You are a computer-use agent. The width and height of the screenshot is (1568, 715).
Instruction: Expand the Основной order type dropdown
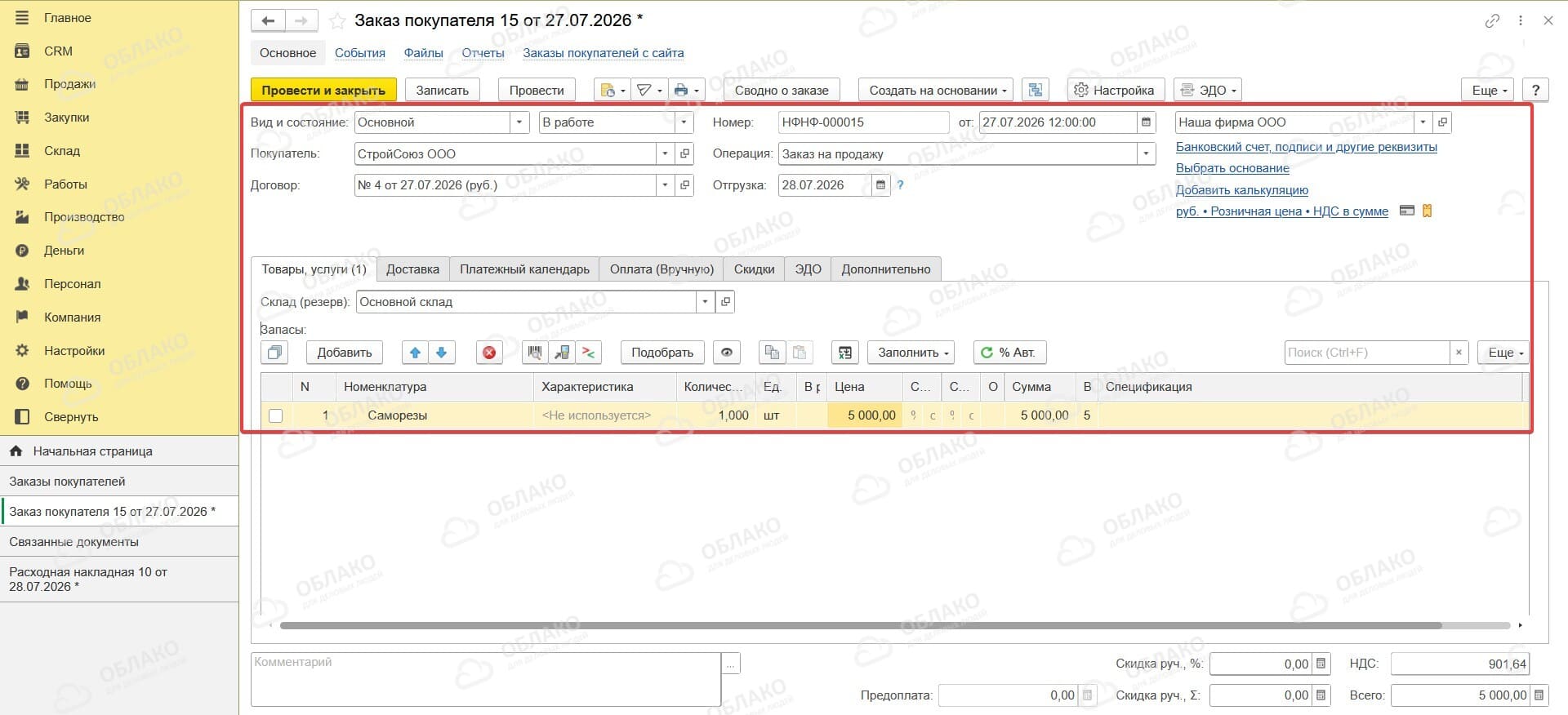click(519, 122)
